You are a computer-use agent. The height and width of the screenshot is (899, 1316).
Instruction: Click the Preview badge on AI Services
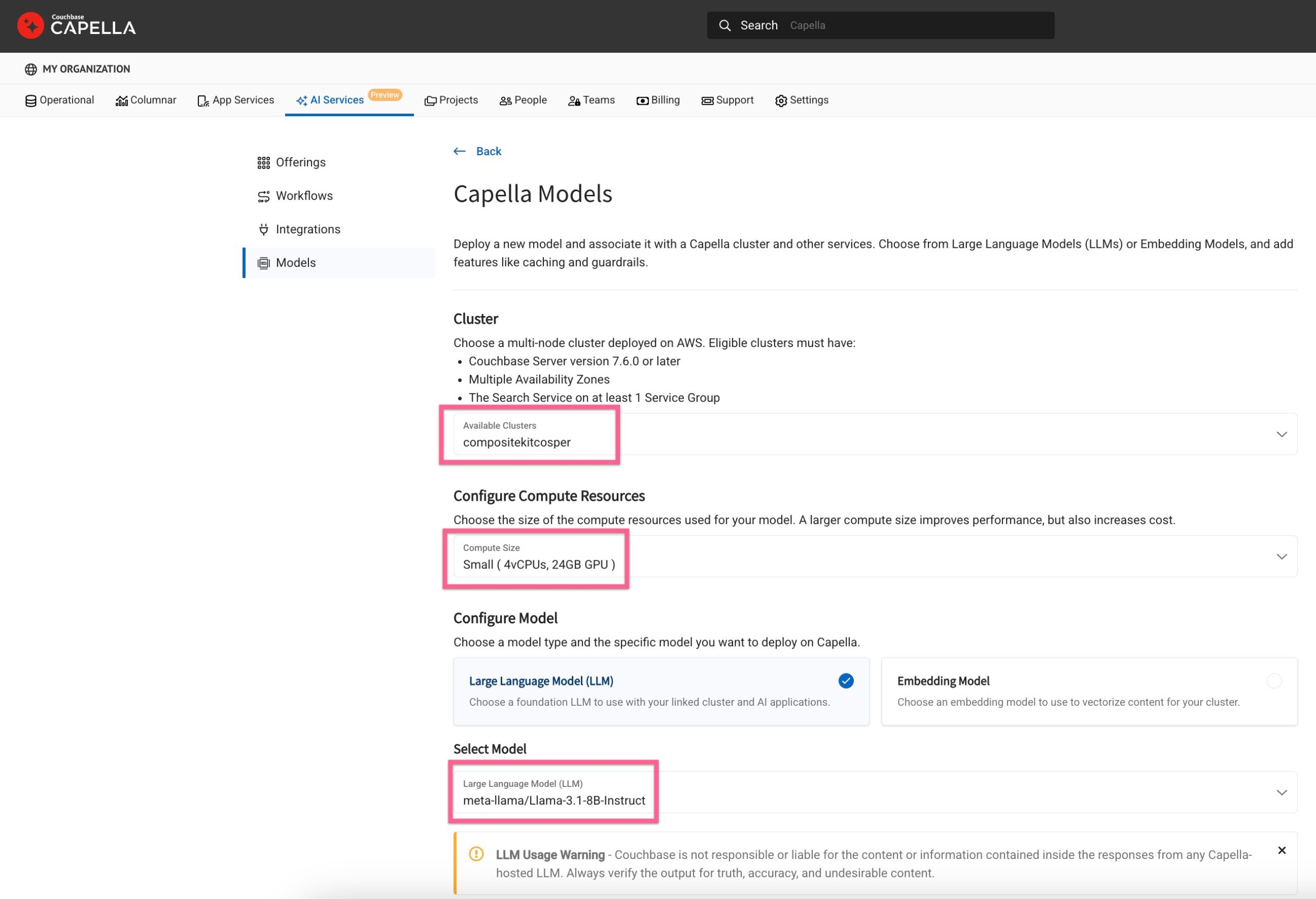point(385,95)
